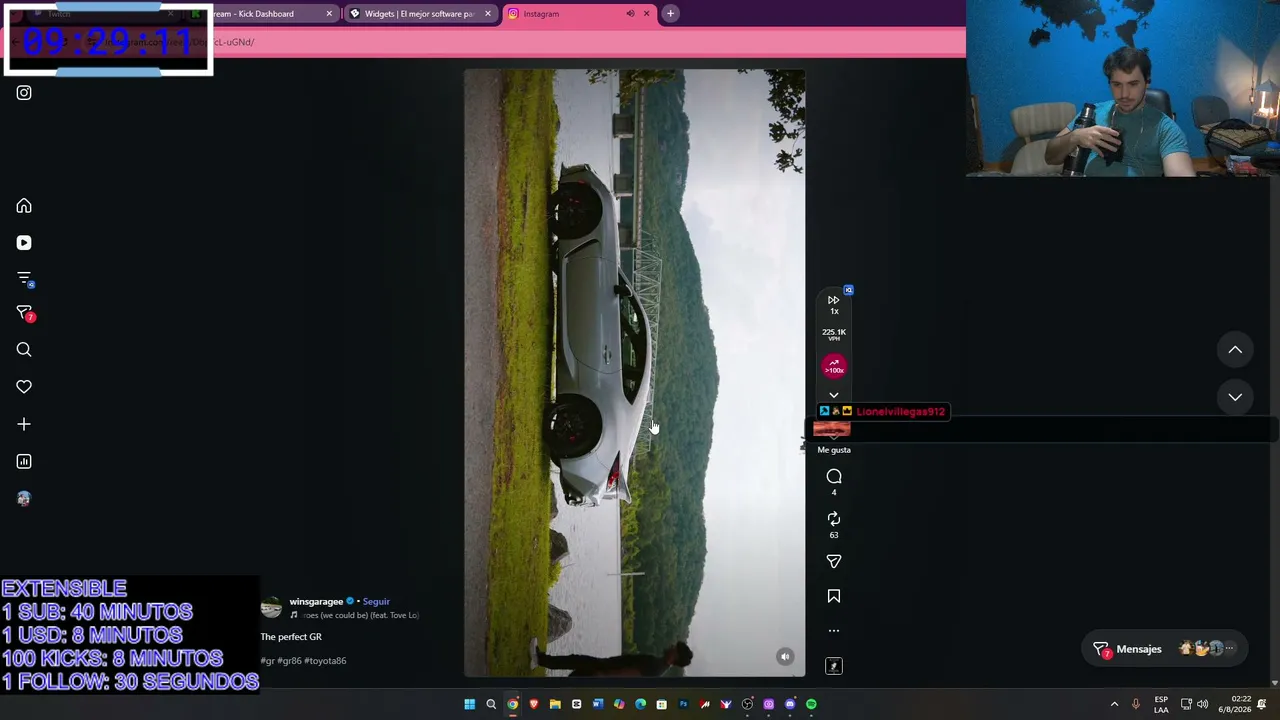Open Discord from the taskbar
The height and width of the screenshot is (720, 1280).
[790, 705]
